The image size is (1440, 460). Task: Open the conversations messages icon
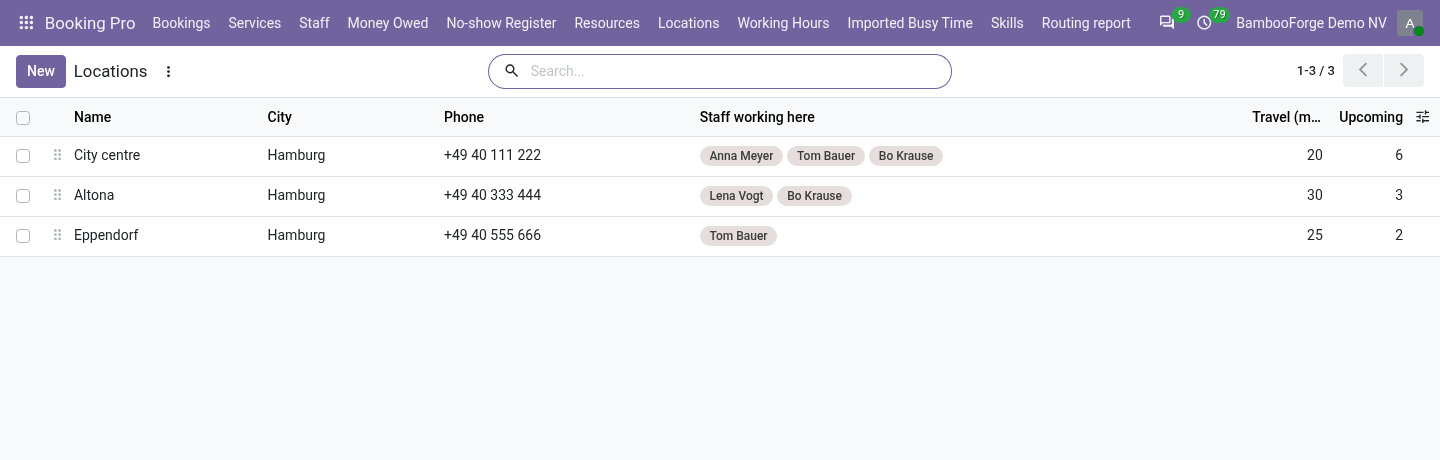pyautogui.click(x=1167, y=23)
